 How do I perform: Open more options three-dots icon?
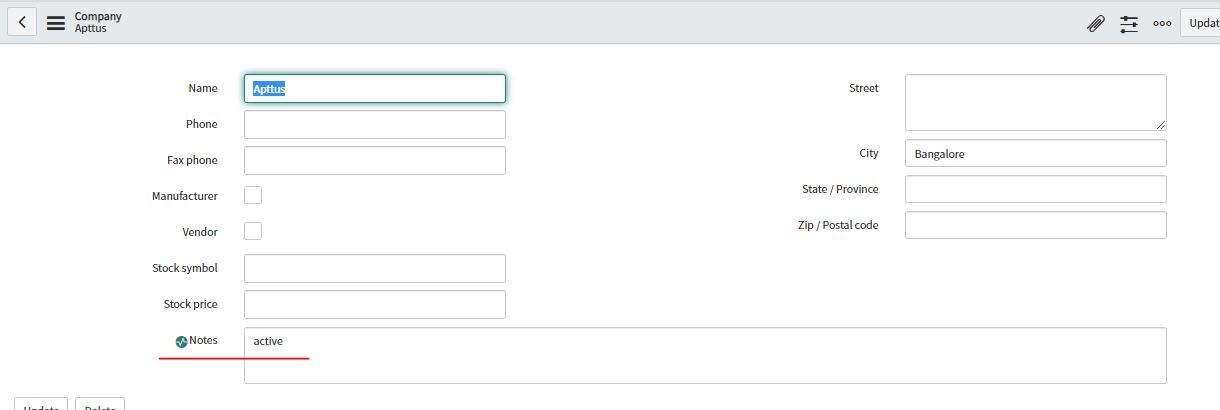coord(1162,23)
